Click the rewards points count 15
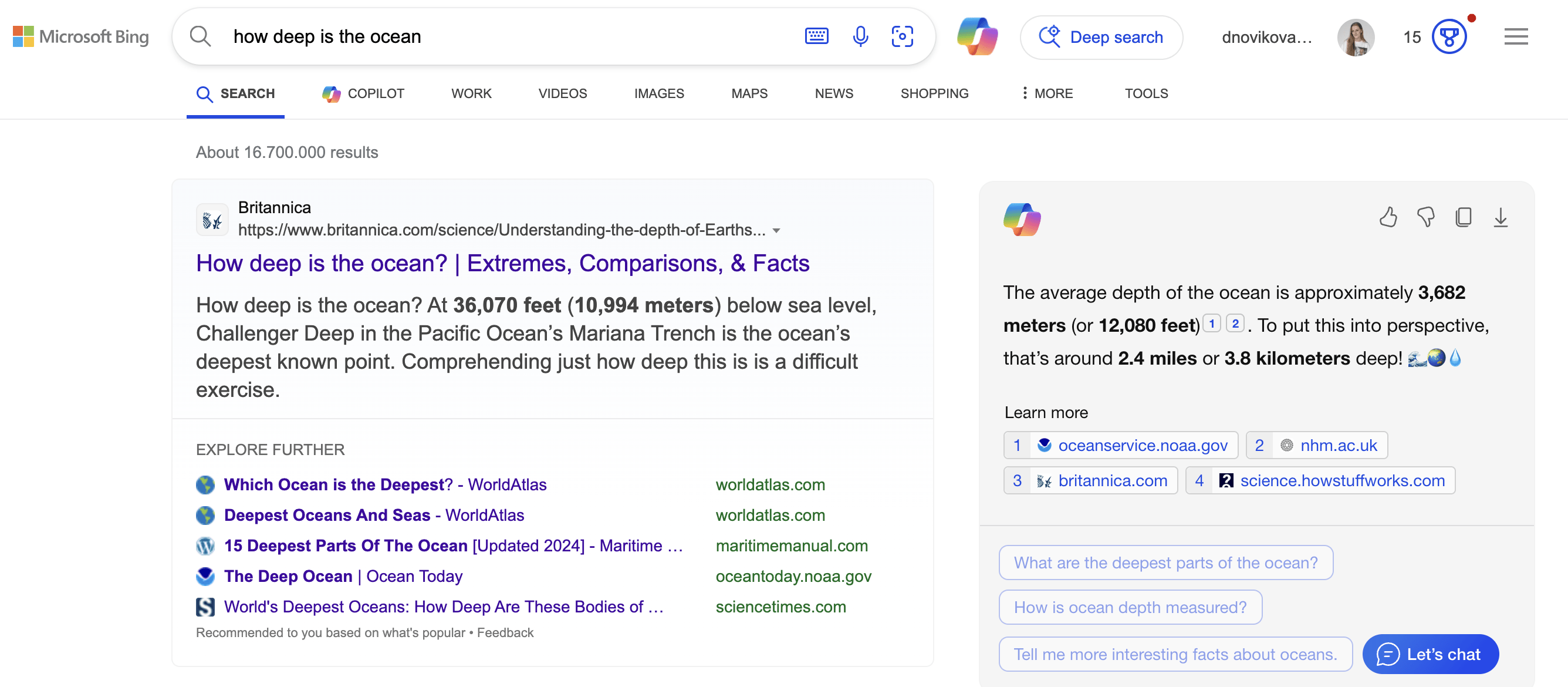The height and width of the screenshot is (687, 1568). point(1411,37)
